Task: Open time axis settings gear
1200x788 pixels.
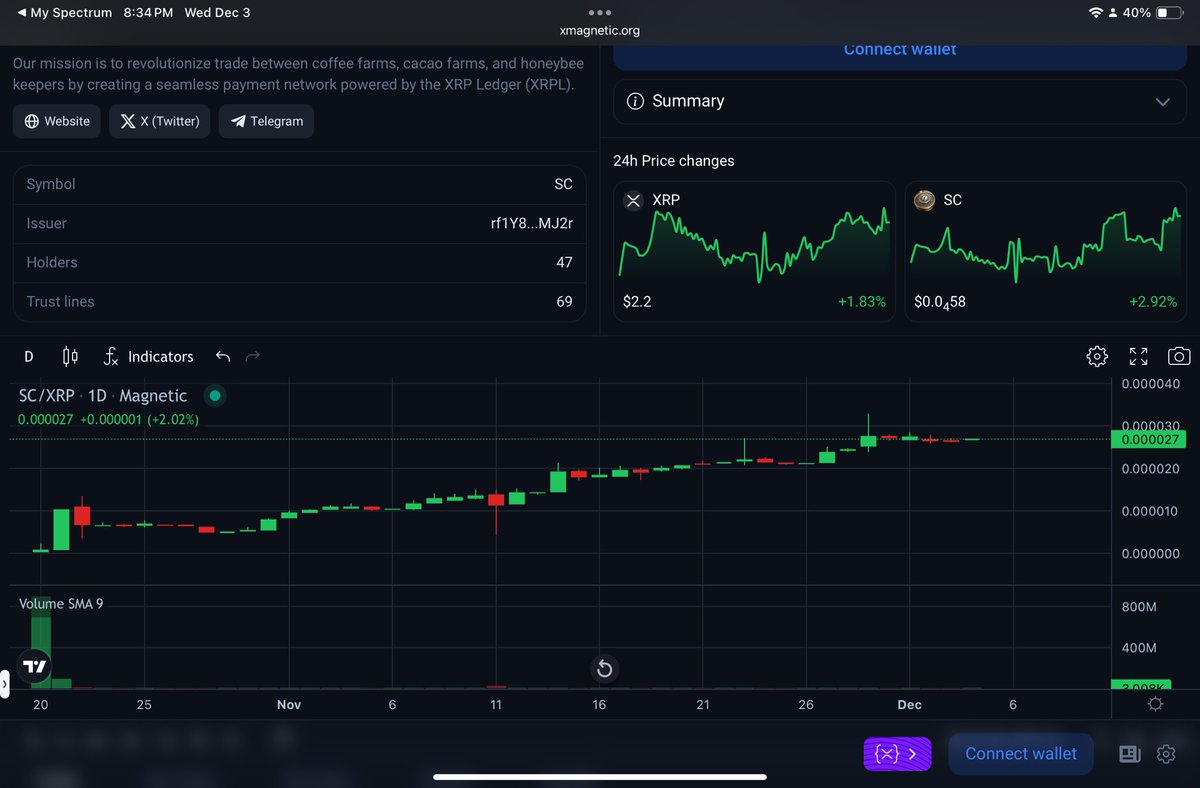Action: [x=1155, y=705]
